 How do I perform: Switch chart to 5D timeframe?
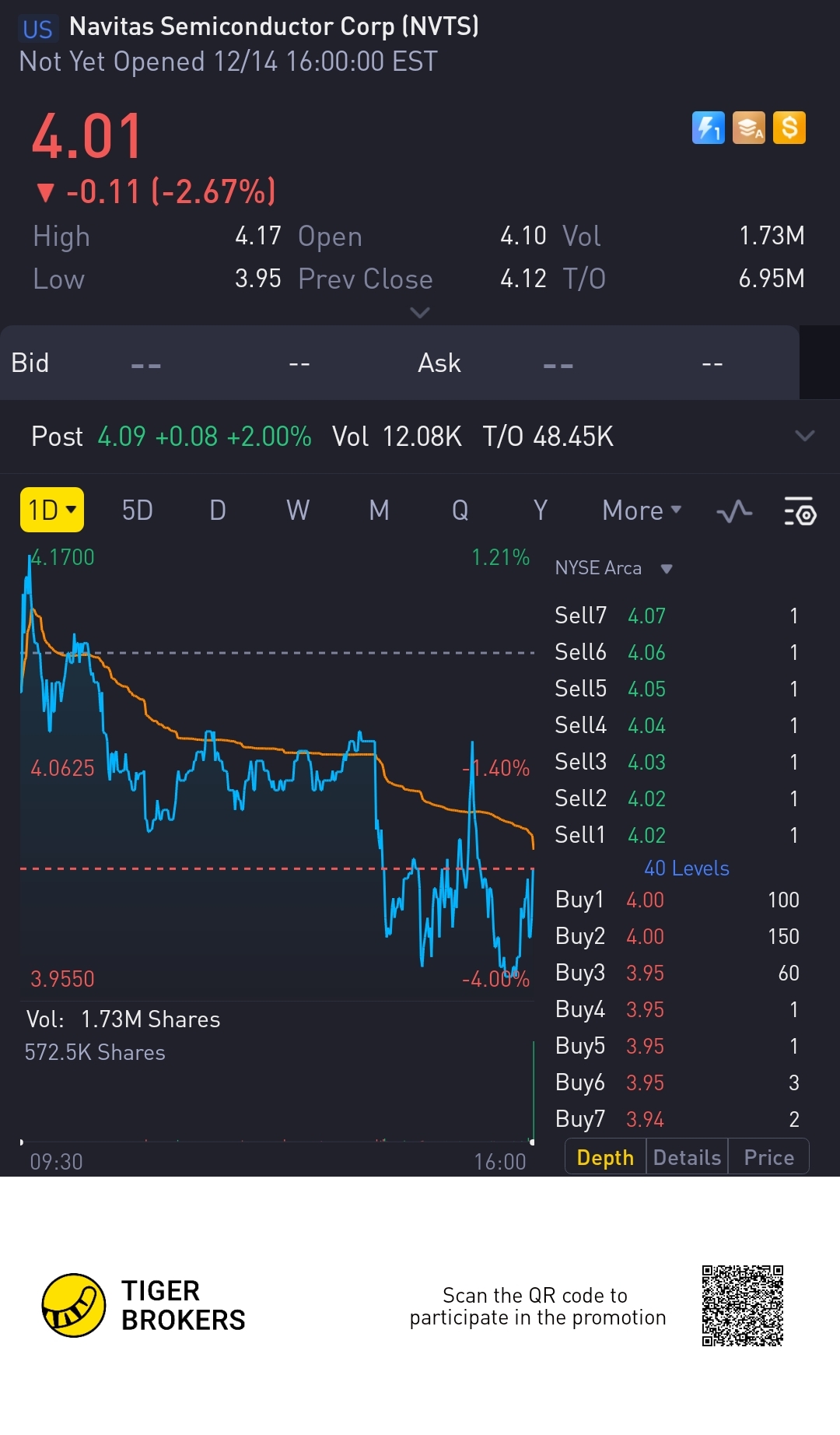tap(138, 510)
